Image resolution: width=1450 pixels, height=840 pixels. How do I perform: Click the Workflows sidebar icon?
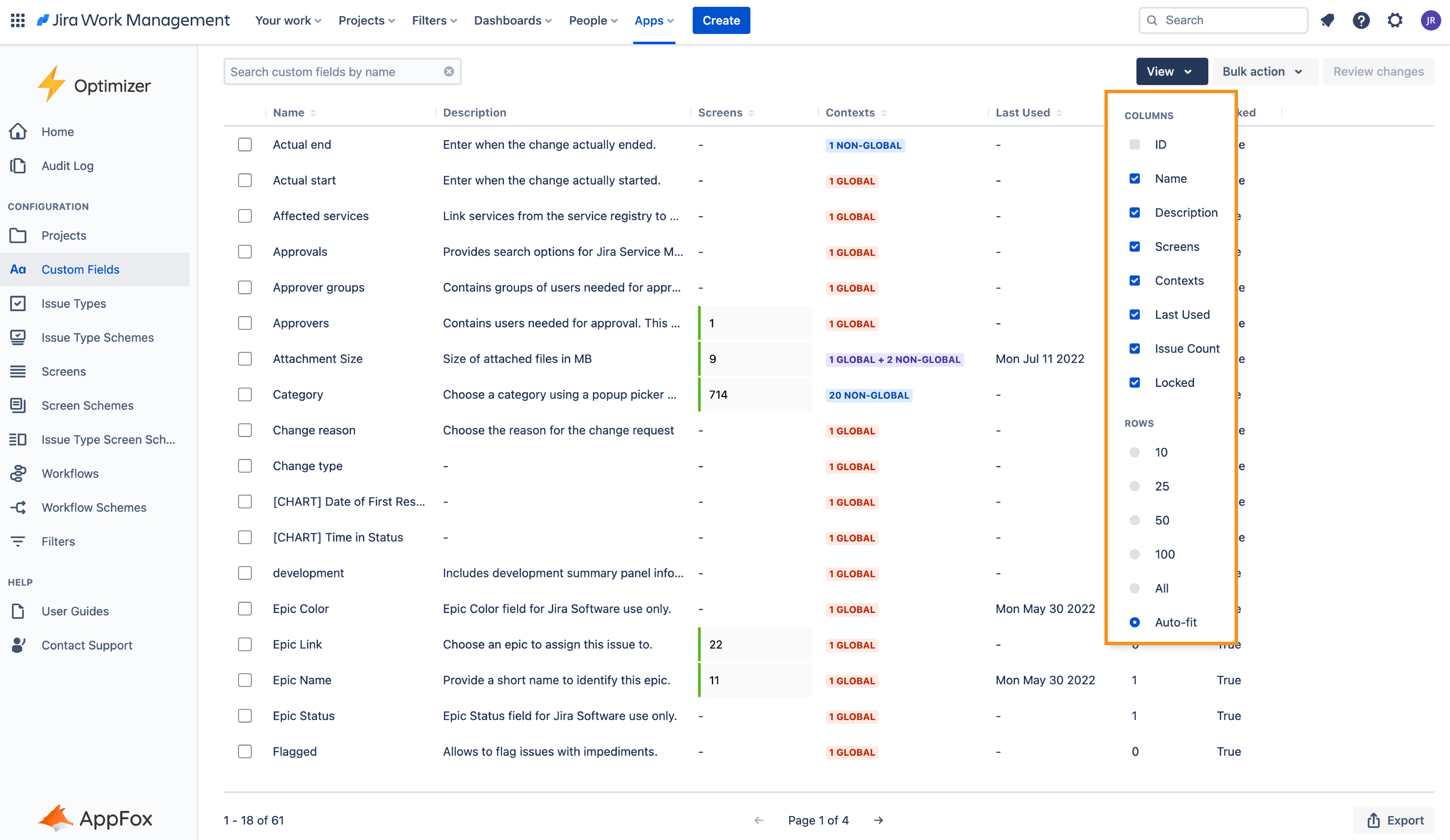(18, 473)
